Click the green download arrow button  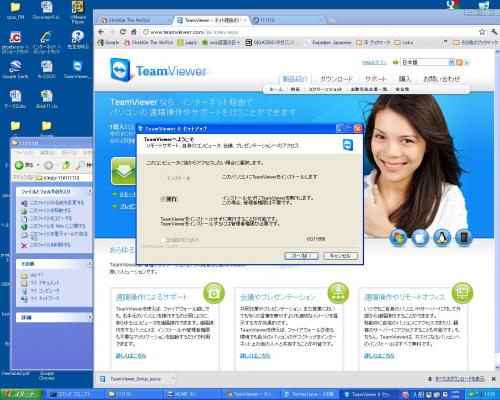pos(124,171)
